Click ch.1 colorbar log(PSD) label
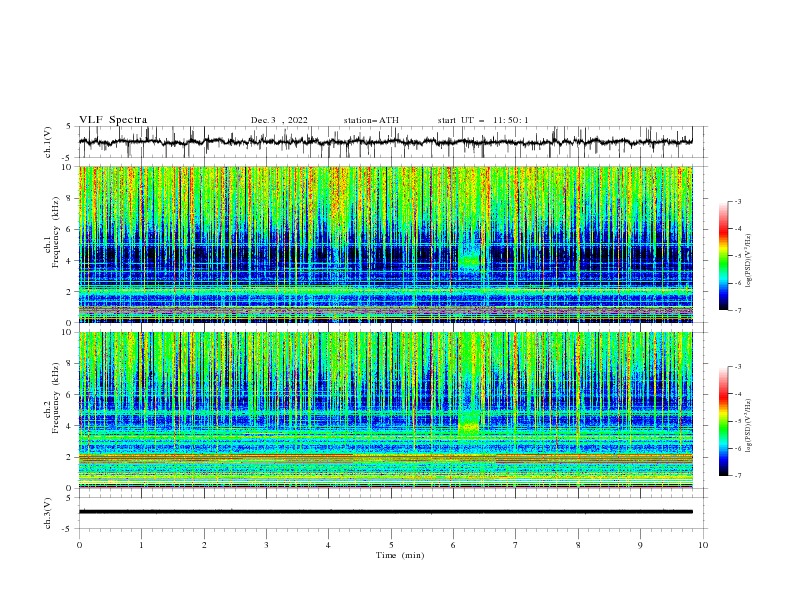Viewport: 792px width, 612px height. coord(749,261)
